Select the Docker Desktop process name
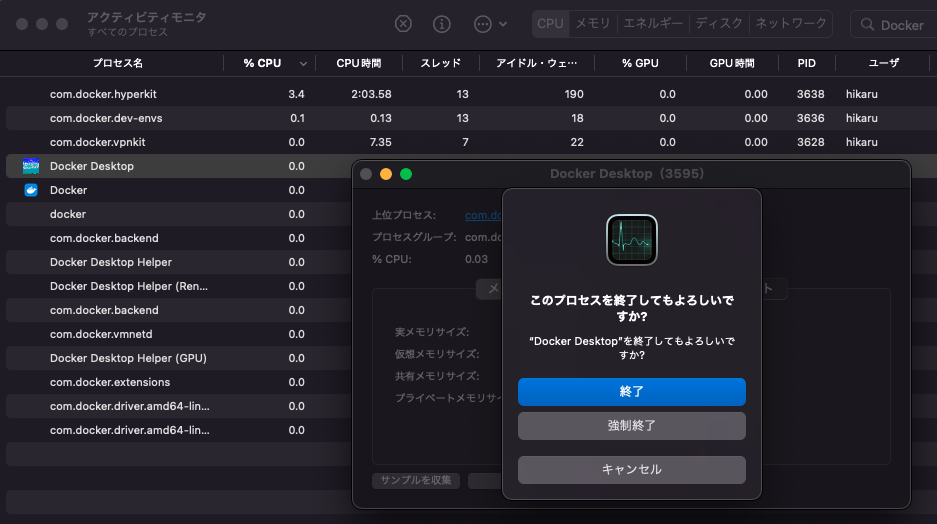The width and height of the screenshot is (937, 524). pos(92,166)
